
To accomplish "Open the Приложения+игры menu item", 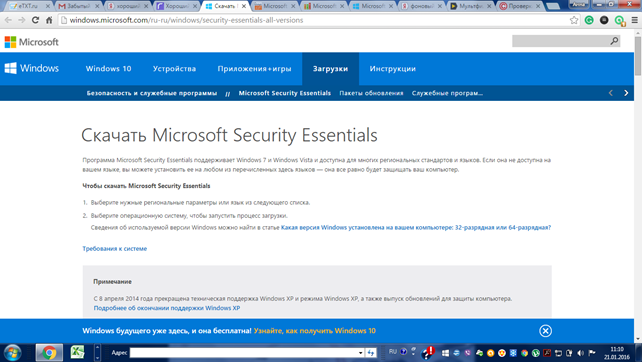I will pos(254,69).
